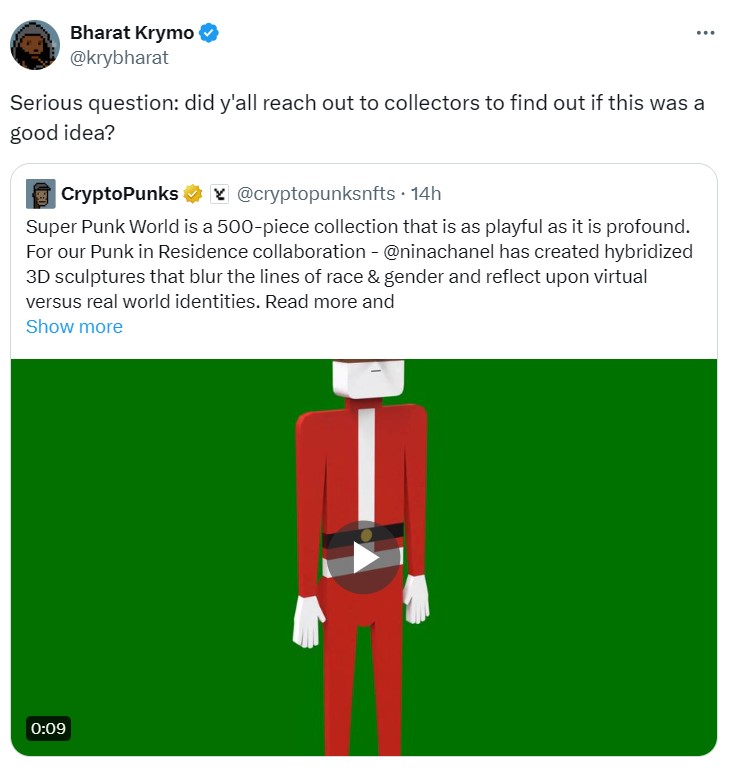Play the embedded Santa punk video
731x777 pixels.
point(364,557)
